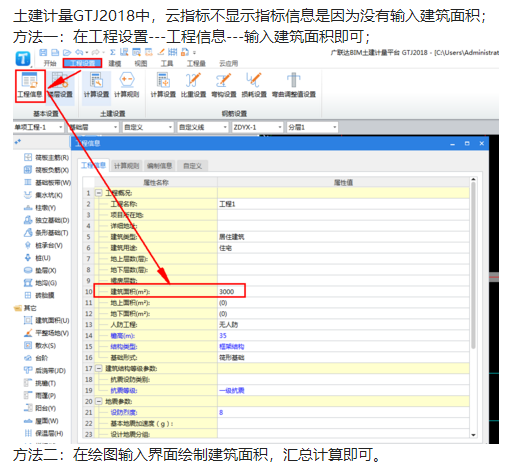
Task: Select 集水坑(K) in component list
Action: (43, 195)
